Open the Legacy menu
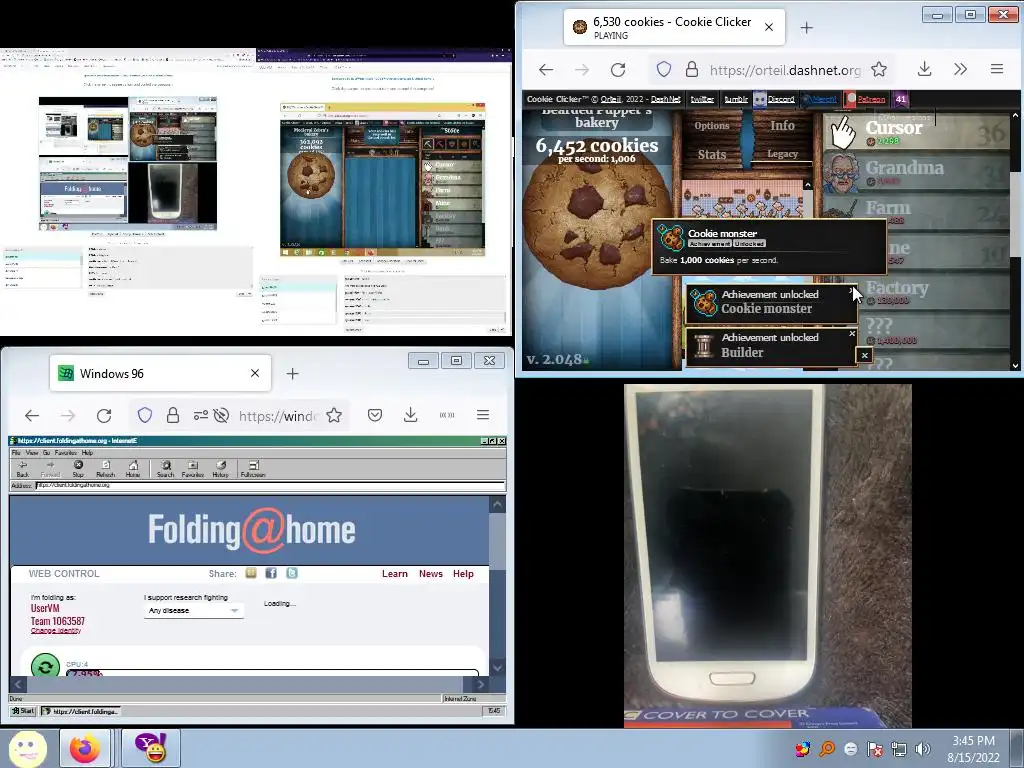 (782, 154)
